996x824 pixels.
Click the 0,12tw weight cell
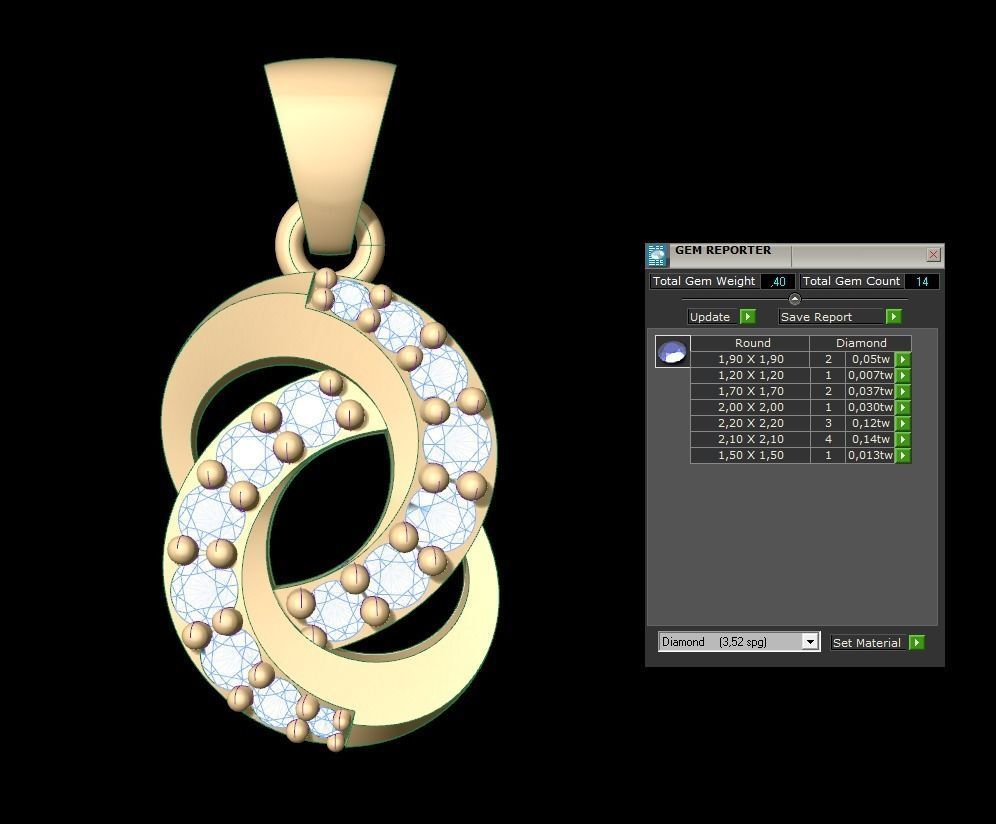(870, 423)
